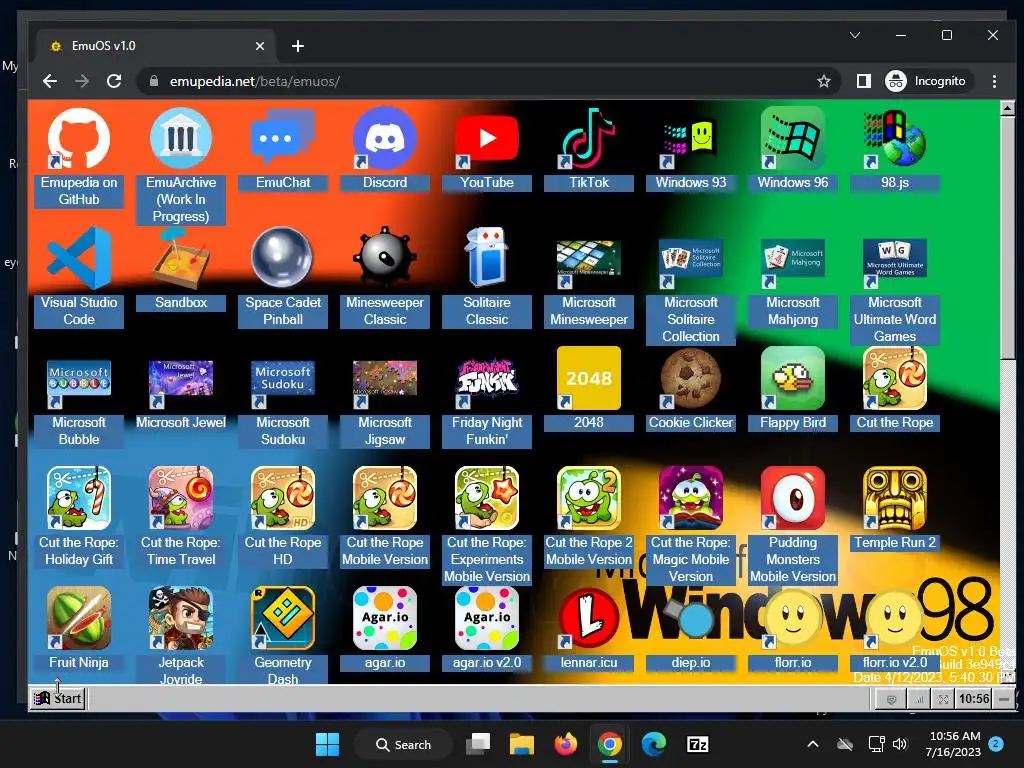Open the Microsoft Jigsaw icon
1024x768 pixels.
(x=385, y=384)
